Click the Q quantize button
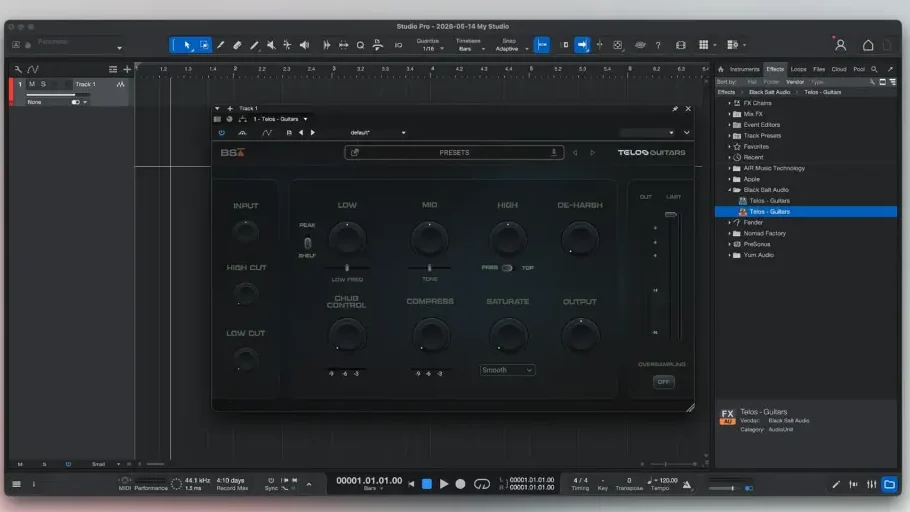910x512 pixels. tap(360, 45)
